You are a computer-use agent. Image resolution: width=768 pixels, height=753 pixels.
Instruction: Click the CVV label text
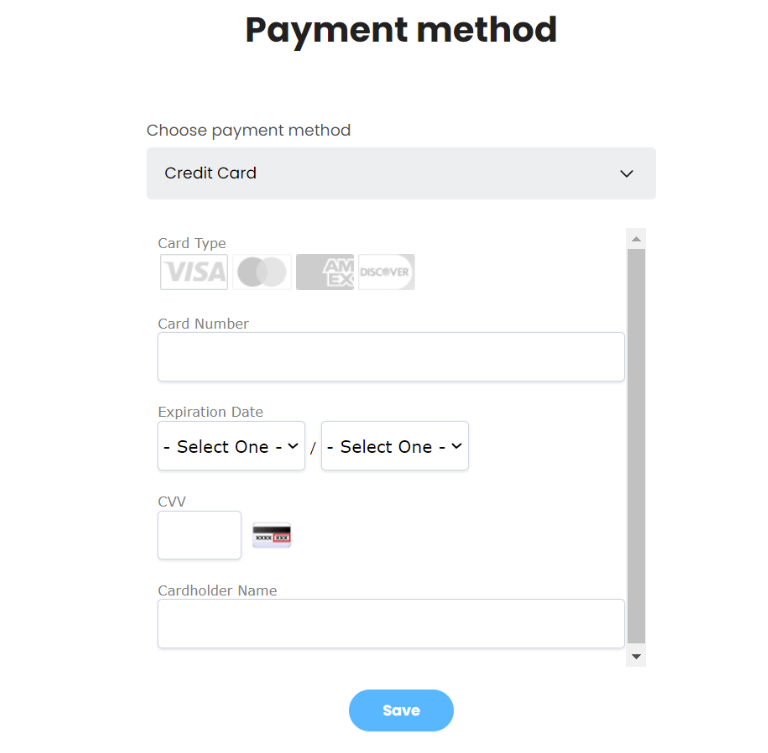click(x=172, y=502)
